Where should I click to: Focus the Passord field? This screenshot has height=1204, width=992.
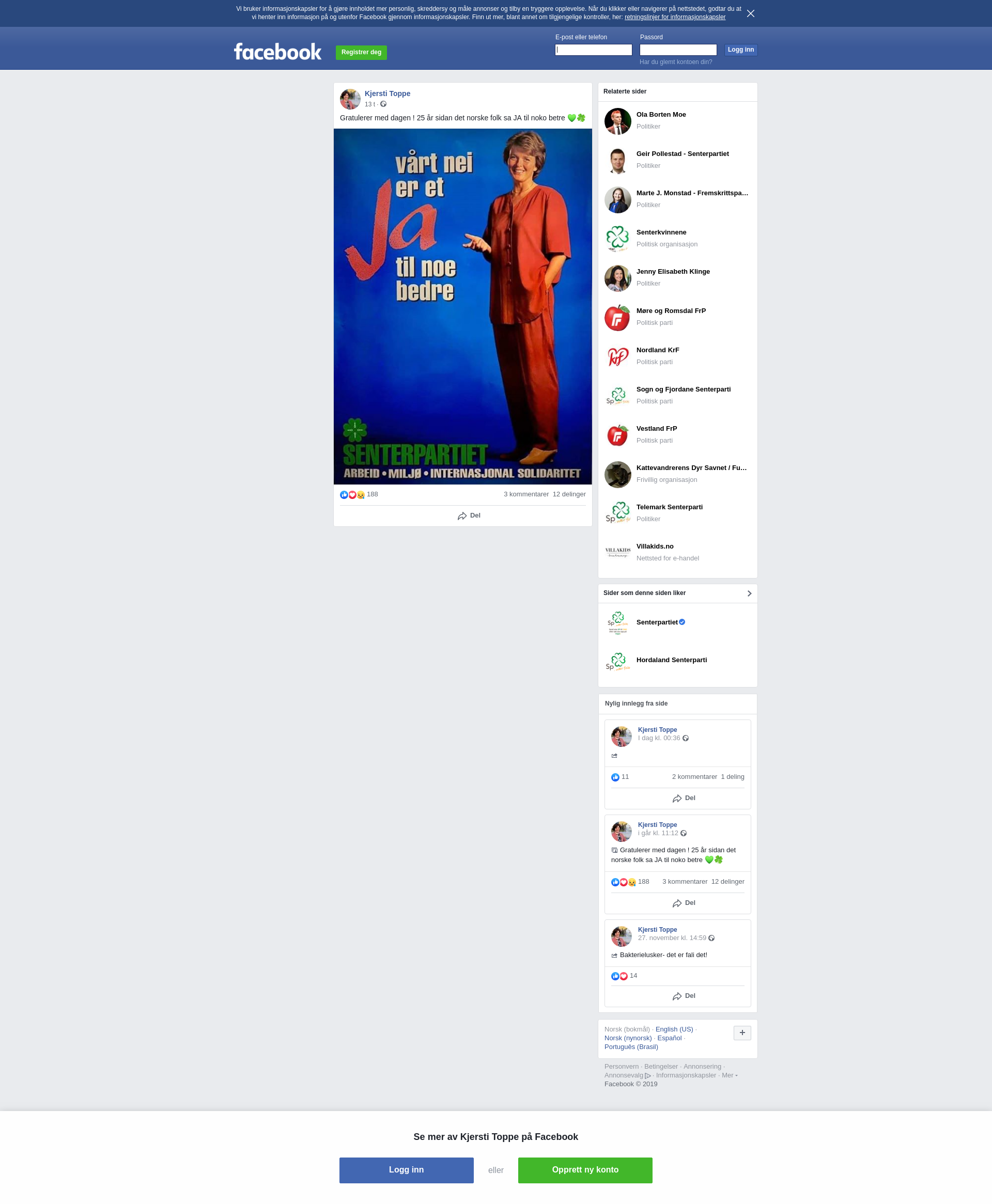click(678, 50)
